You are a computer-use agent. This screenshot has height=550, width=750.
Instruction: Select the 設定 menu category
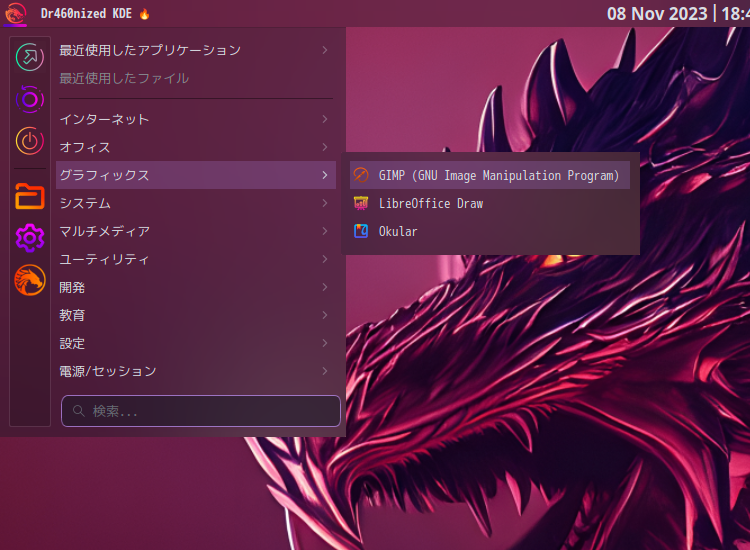(x=196, y=343)
